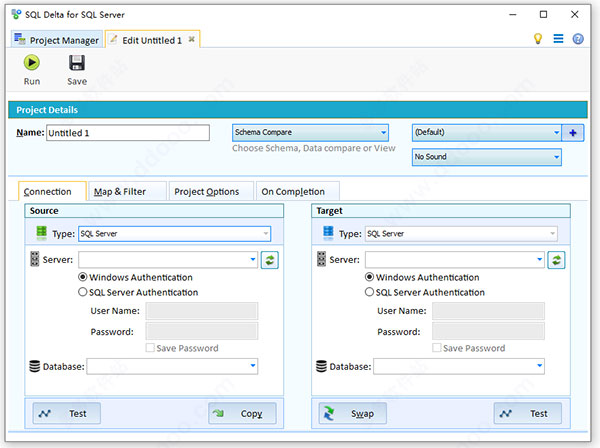This screenshot has width=600, height=448.
Task: Click the Save floppy disk icon
Action: pos(77,63)
